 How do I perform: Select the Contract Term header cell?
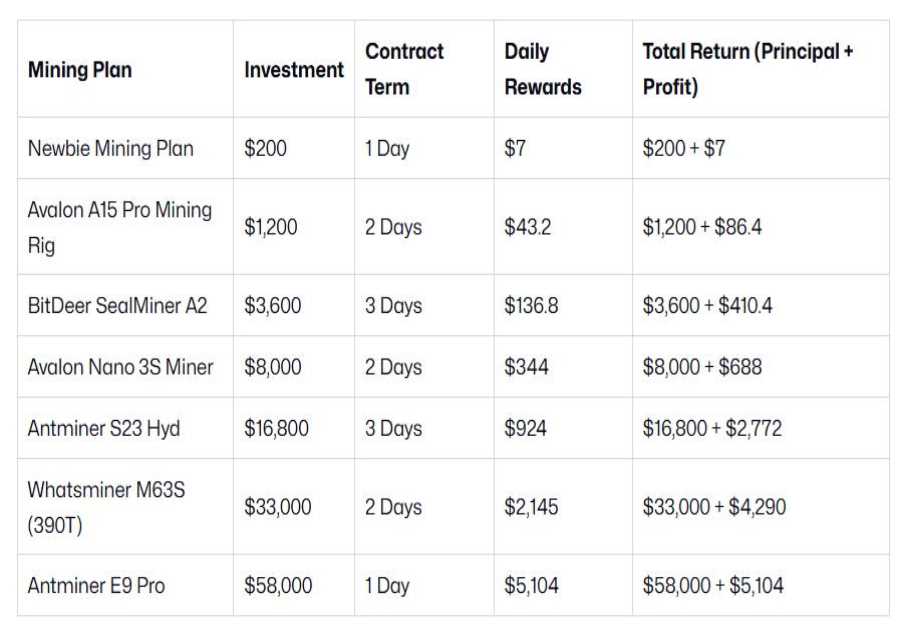(404, 69)
